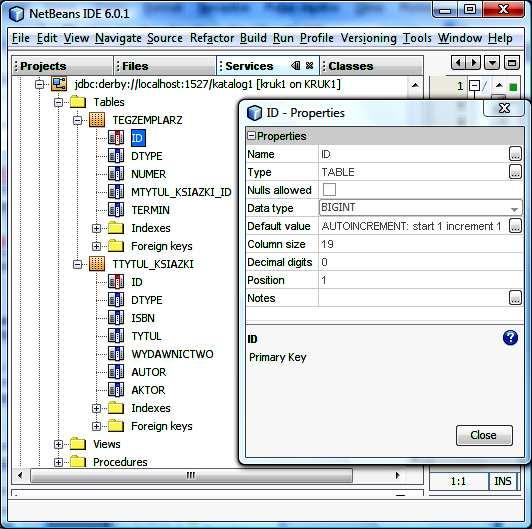Close the ID Properties dialog with X
The width and height of the screenshot is (532, 529).
[504, 108]
